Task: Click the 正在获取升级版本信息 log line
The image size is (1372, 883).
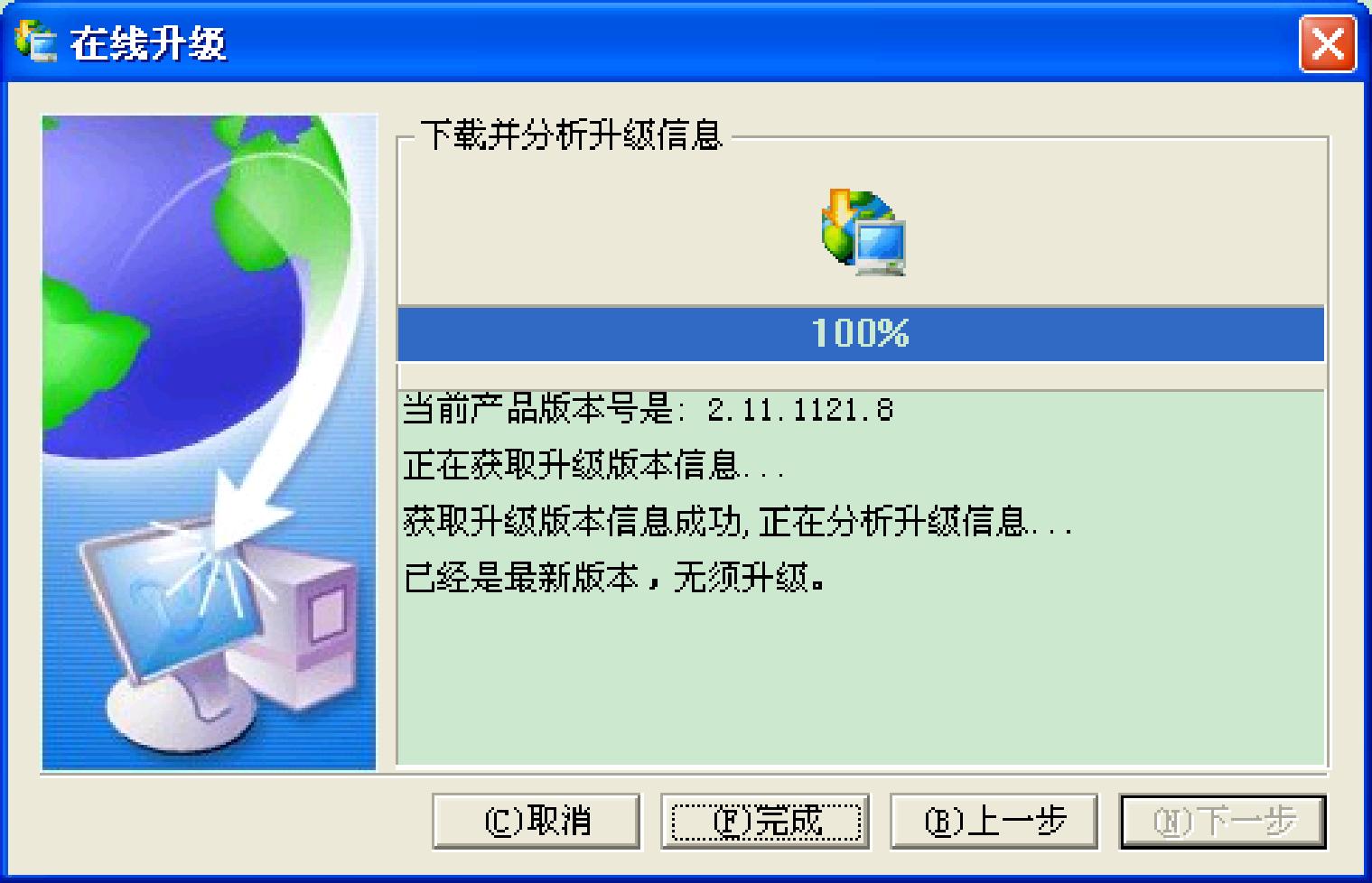Action: (x=593, y=466)
